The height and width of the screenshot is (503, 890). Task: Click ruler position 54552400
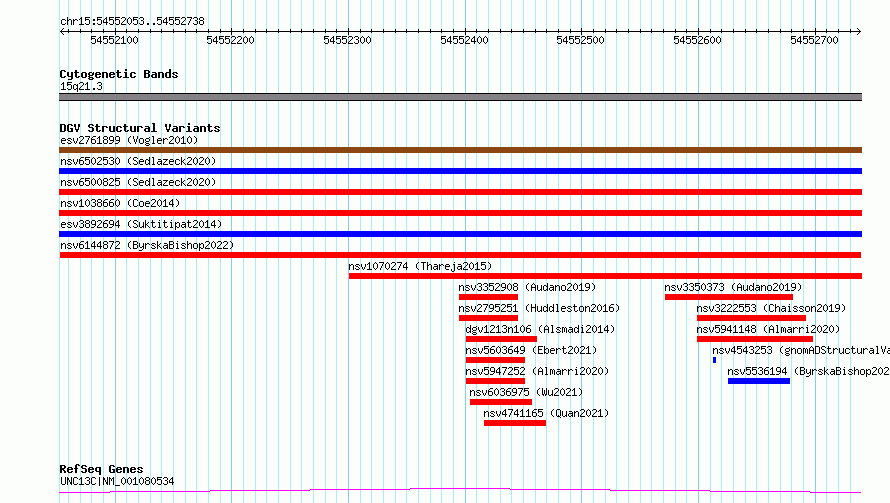point(464,40)
